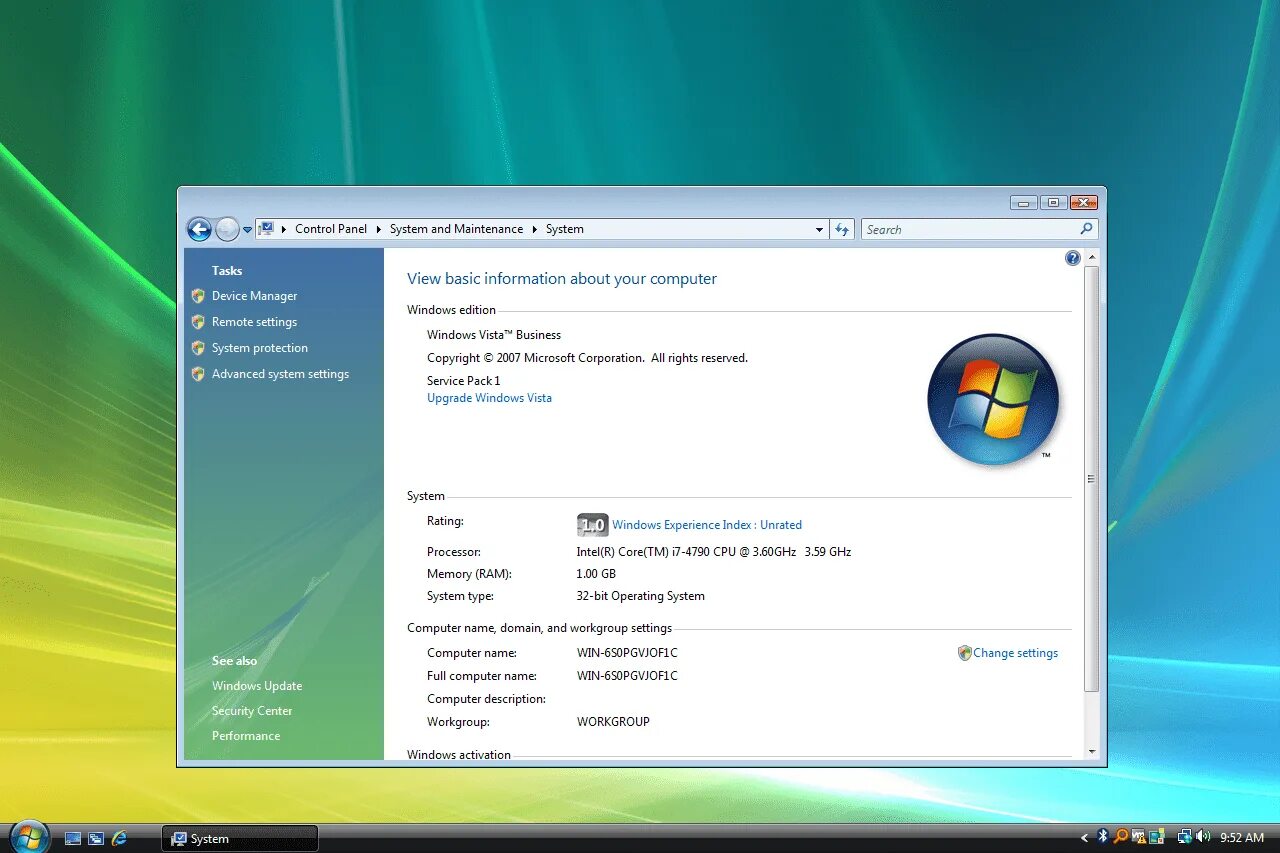Click scrollbar down arrow
The width and height of the screenshot is (1280, 853).
pyautogui.click(x=1092, y=752)
